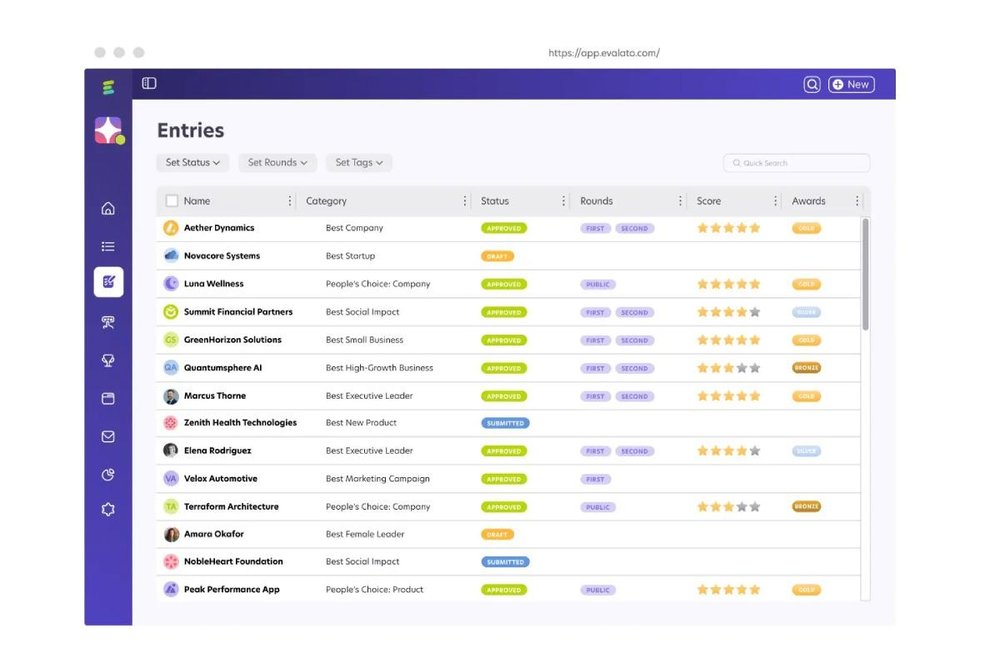Expand the Set Tags dropdown

click(359, 163)
